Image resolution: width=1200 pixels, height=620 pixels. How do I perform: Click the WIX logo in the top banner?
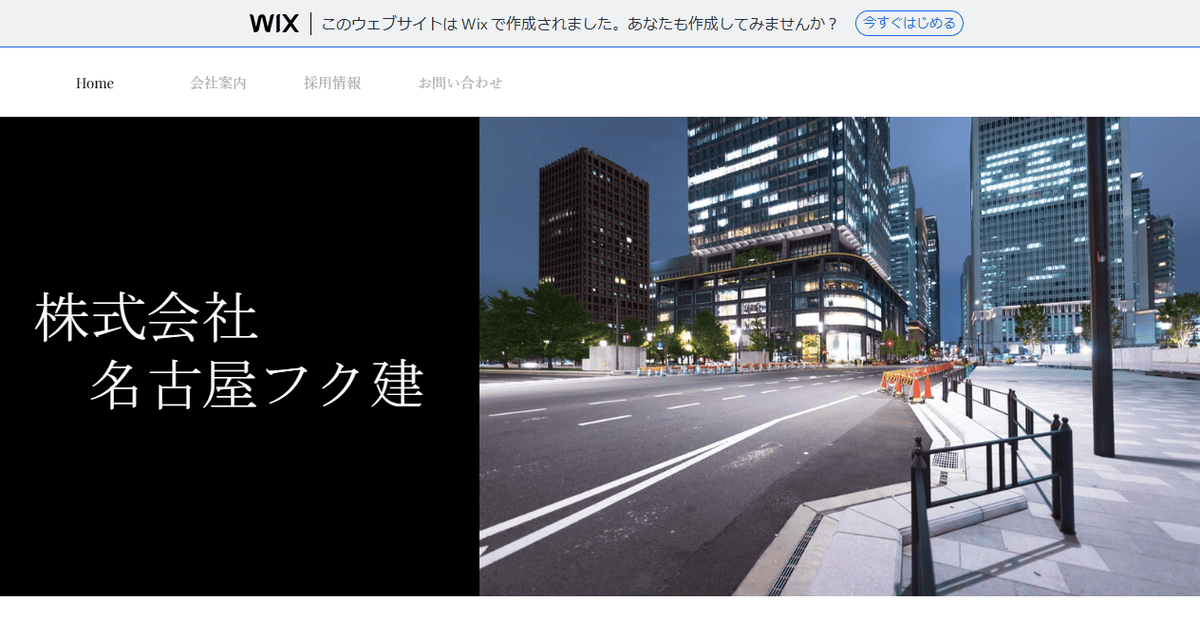pos(272,22)
